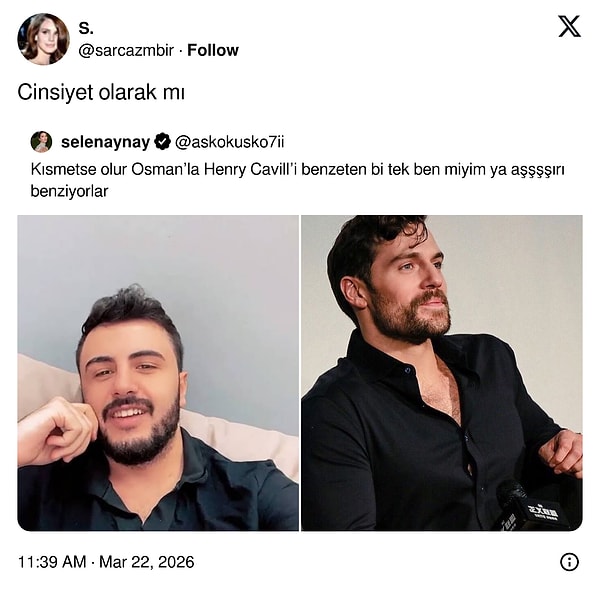This screenshot has width=600, height=592.
Task: Click the display name S.
Action: tap(86, 29)
